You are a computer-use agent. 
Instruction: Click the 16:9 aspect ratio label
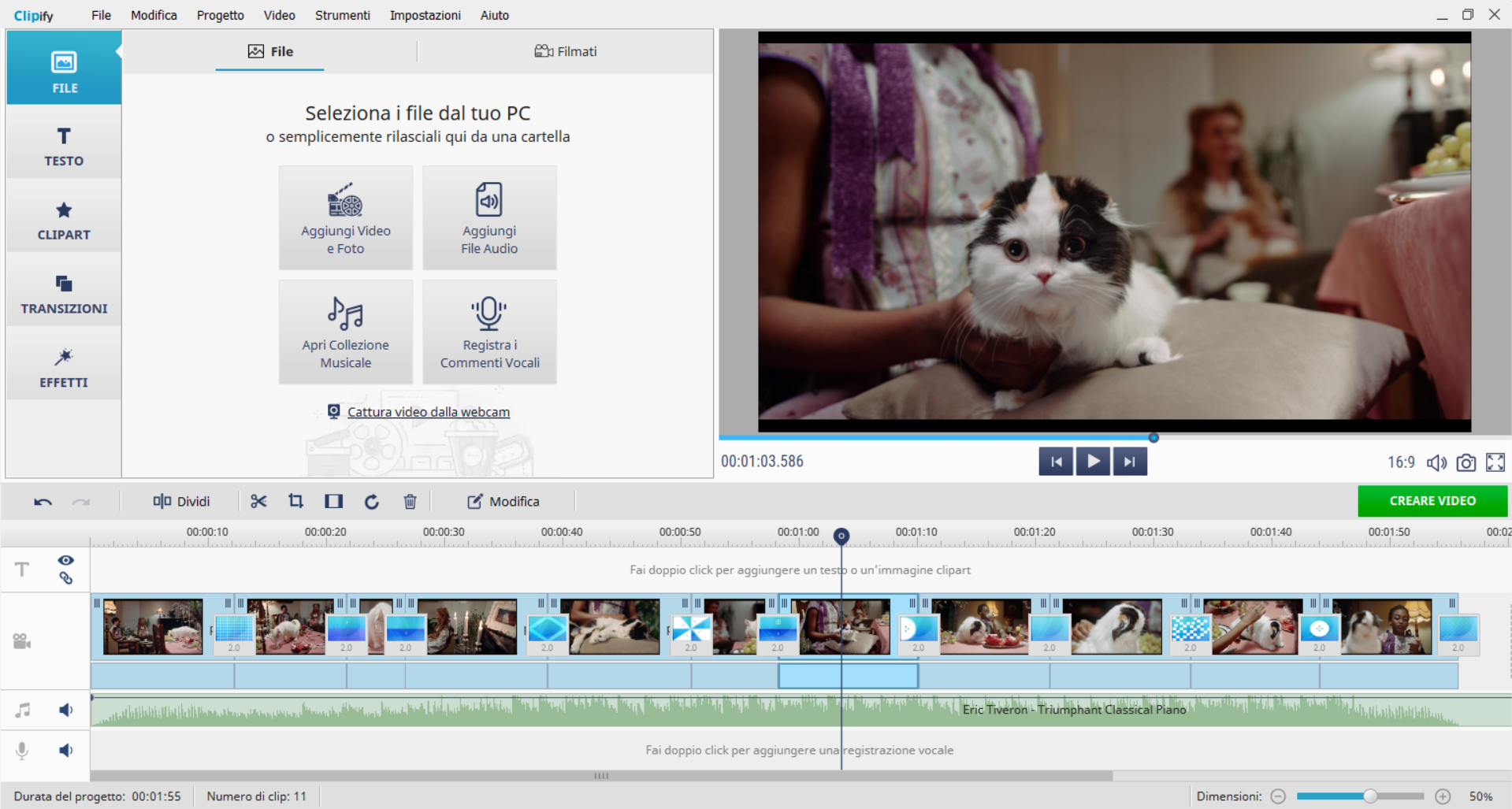(1401, 462)
